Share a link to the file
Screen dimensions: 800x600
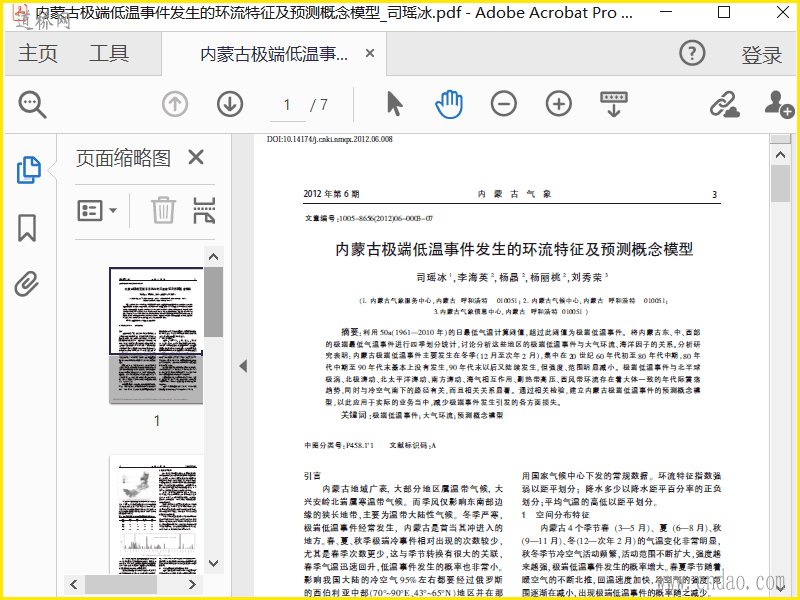tap(724, 104)
